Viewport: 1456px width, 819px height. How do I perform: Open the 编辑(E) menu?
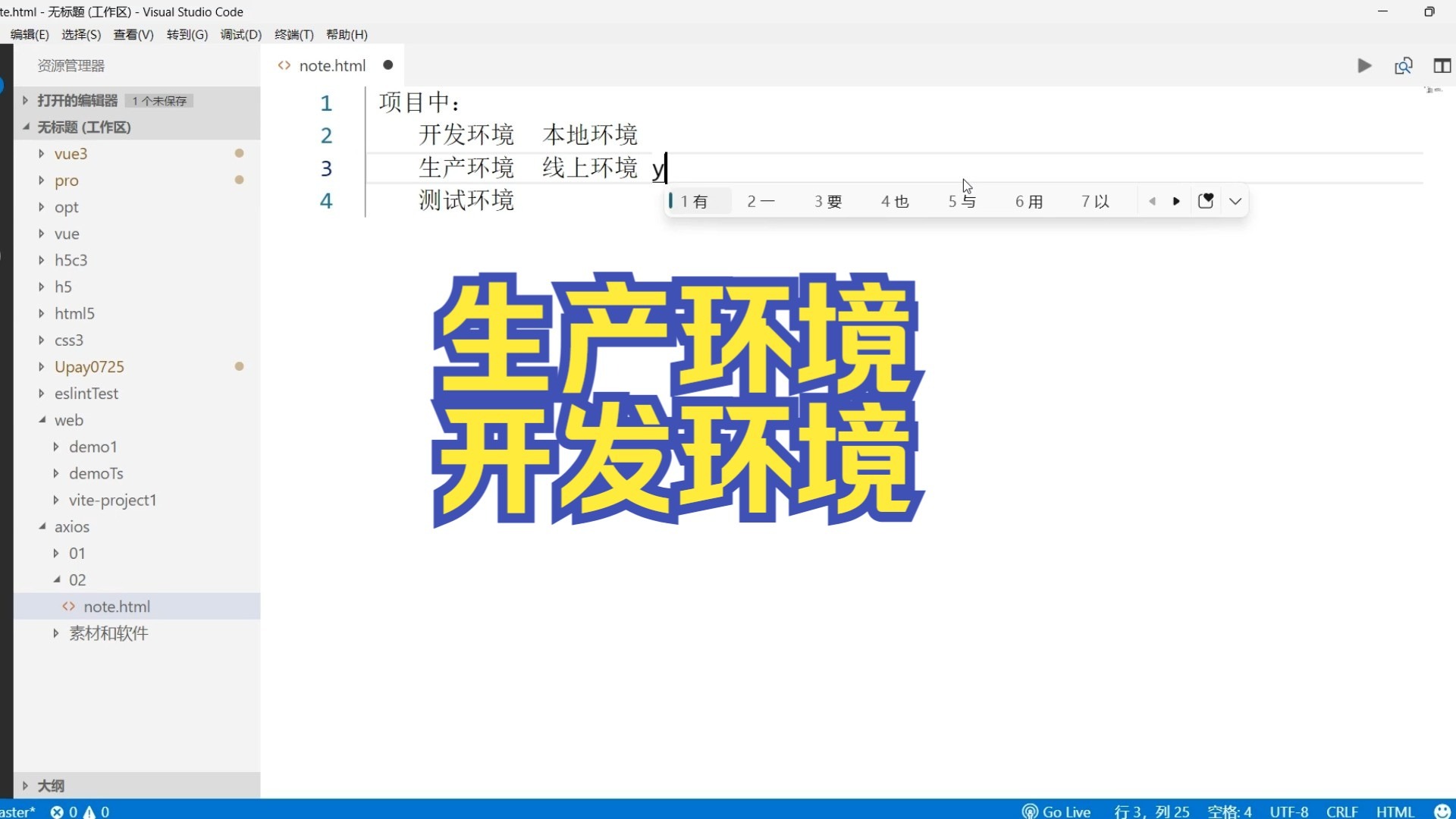coord(30,35)
